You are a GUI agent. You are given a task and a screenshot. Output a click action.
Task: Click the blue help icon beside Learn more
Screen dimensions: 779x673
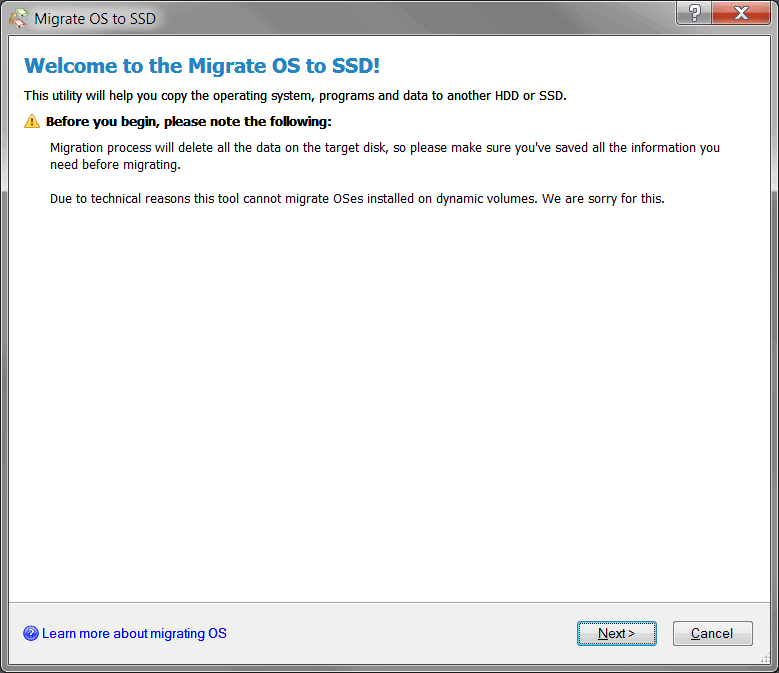click(x=31, y=633)
